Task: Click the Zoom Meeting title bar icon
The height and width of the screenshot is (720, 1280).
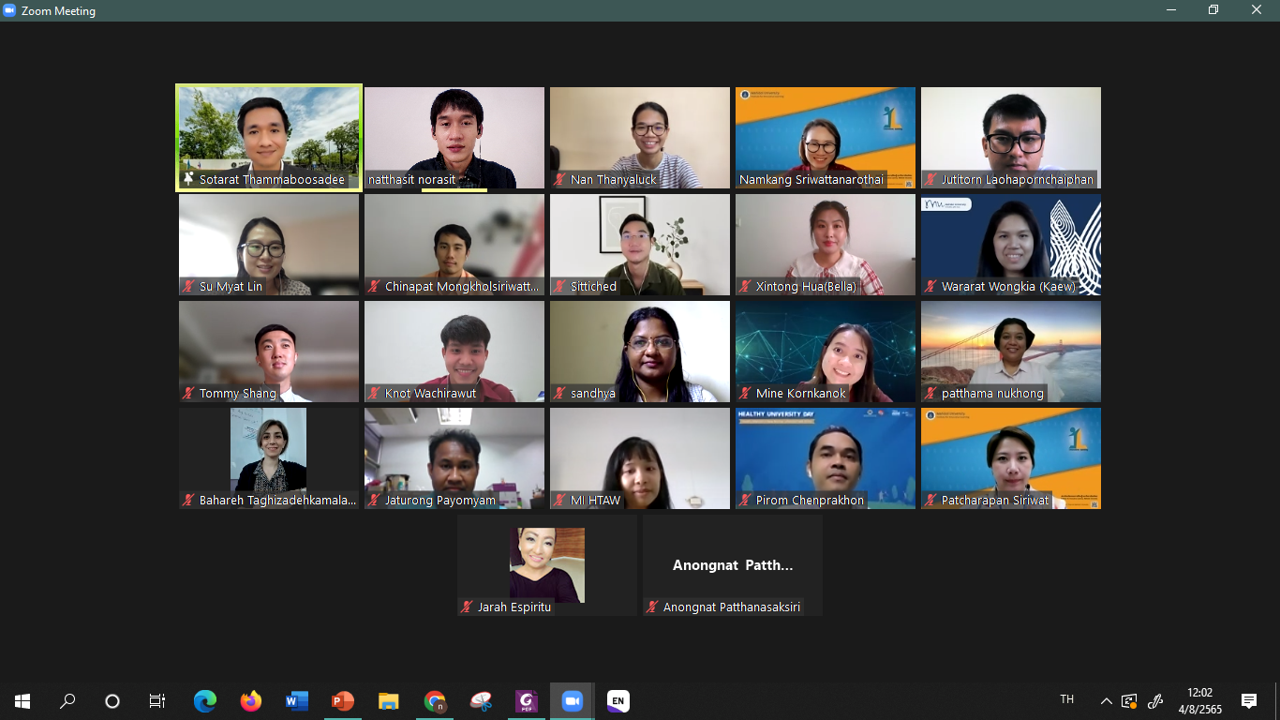Action: click(11, 11)
